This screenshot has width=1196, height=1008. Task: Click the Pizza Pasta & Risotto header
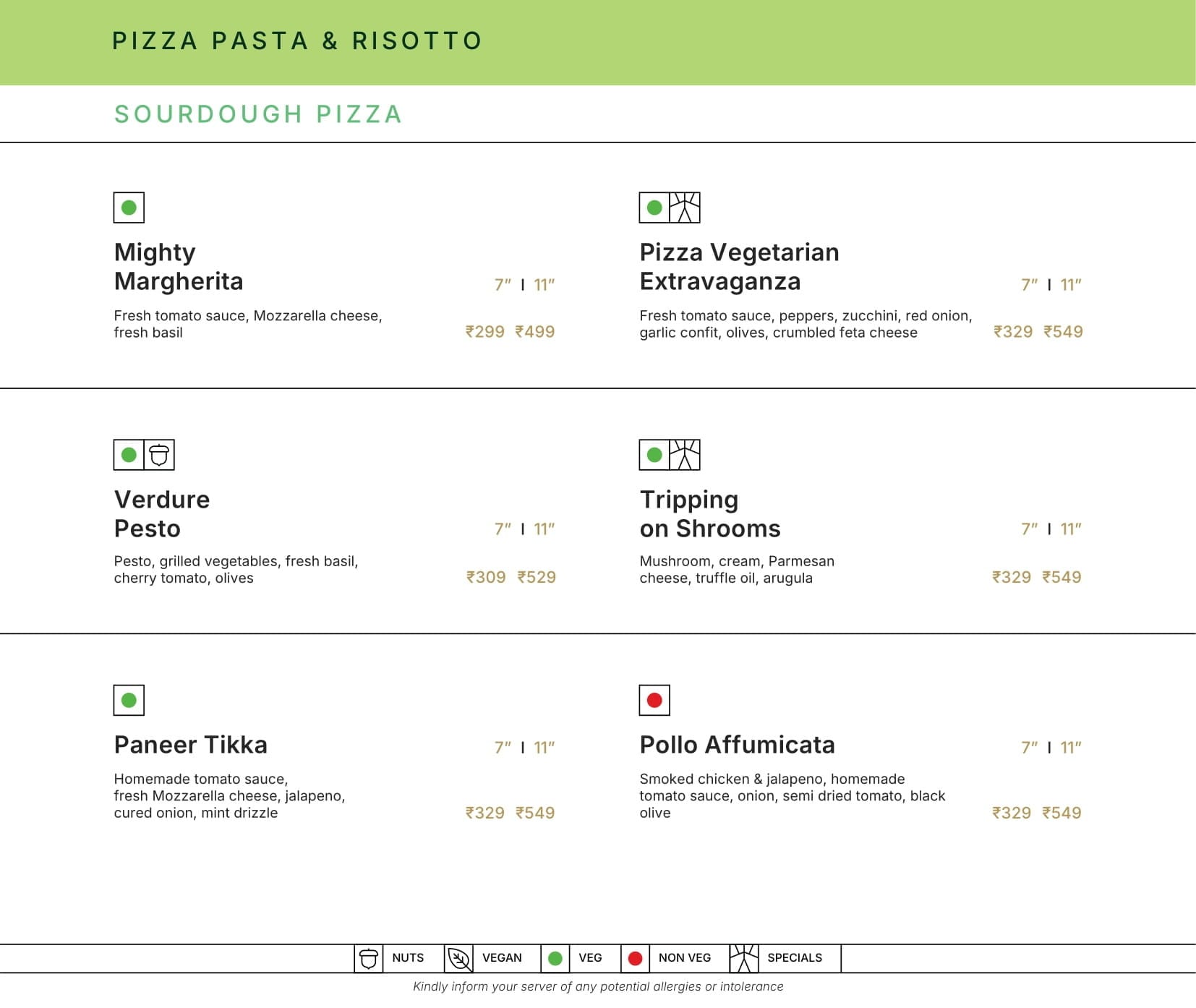point(296,40)
